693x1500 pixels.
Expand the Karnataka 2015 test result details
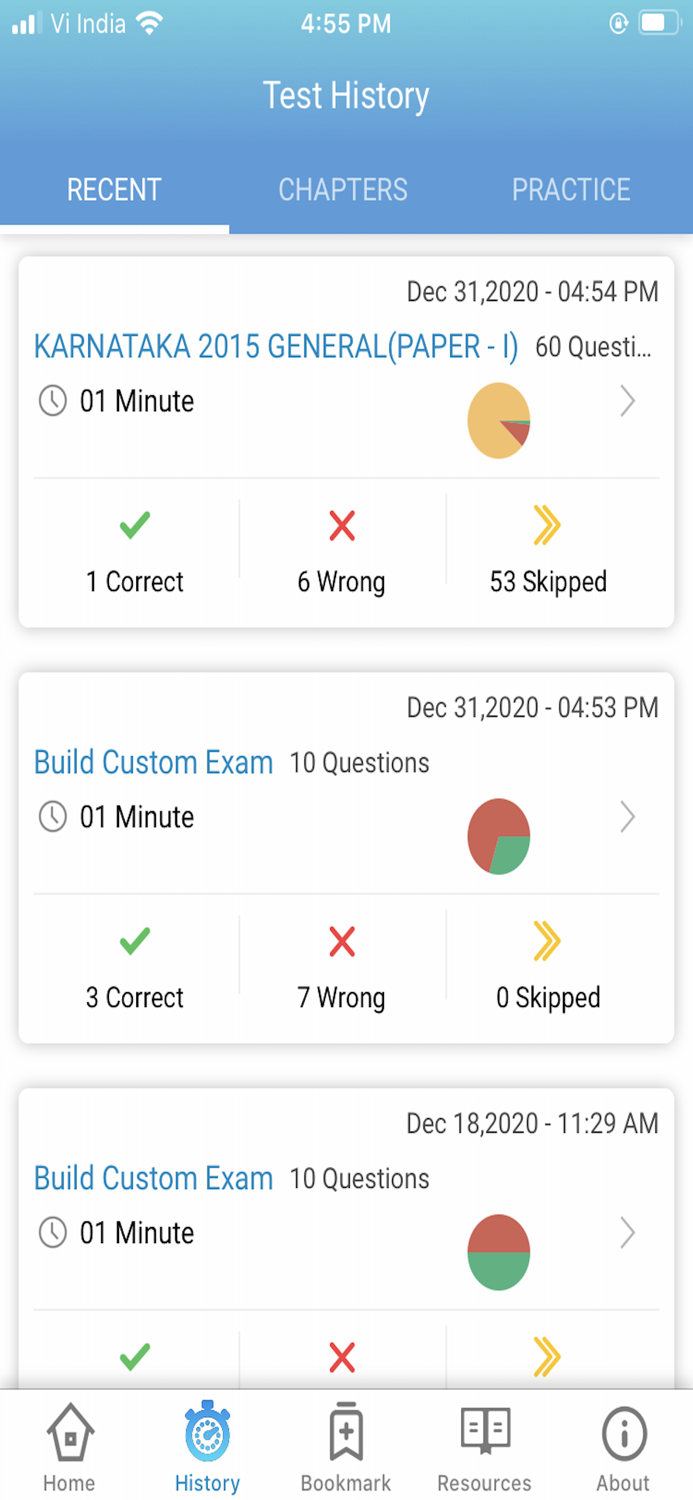(x=628, y=401)
